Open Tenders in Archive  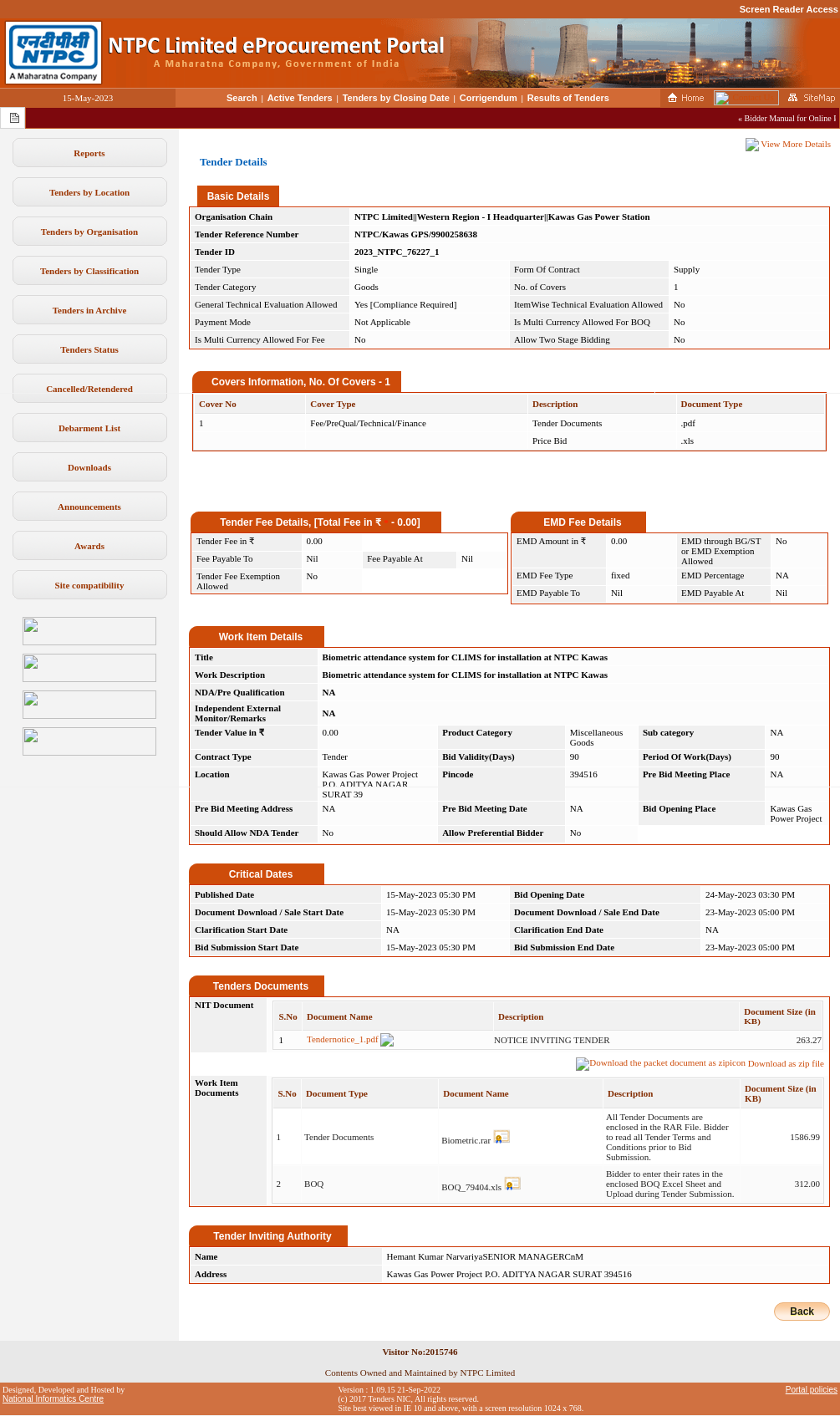click(89, 310)
